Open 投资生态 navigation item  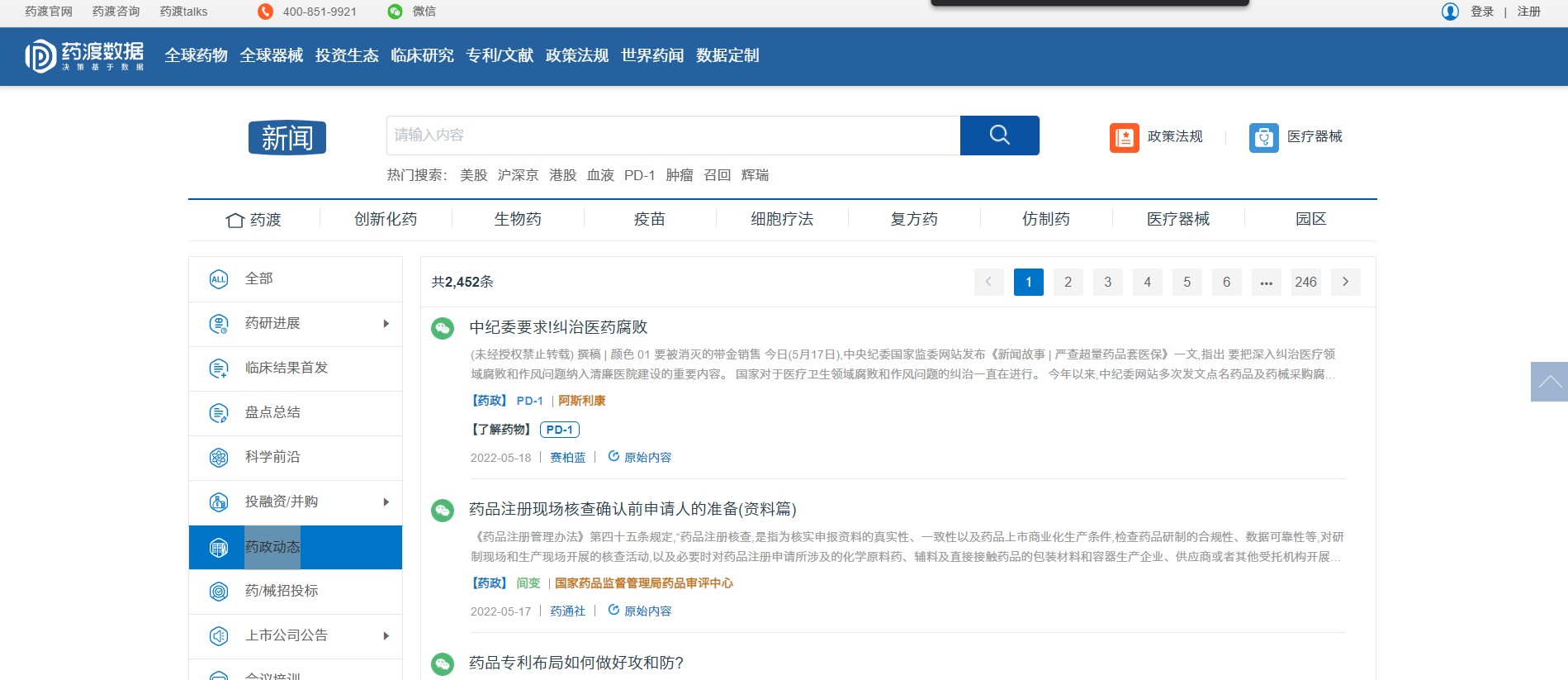coord(347,55)
